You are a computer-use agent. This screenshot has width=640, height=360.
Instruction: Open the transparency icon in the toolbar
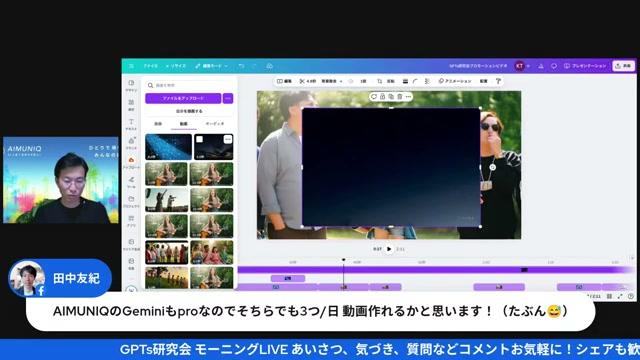point(427,81)
